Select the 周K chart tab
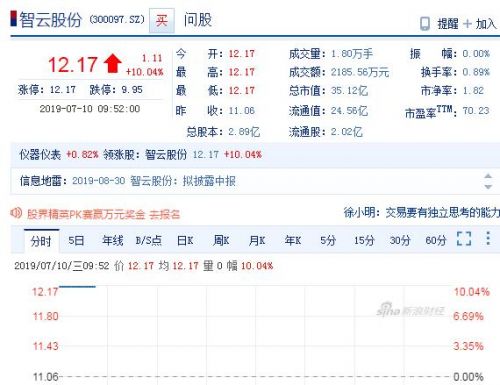The width and height of the screenshot is (500, 385). tap(221, 240)
